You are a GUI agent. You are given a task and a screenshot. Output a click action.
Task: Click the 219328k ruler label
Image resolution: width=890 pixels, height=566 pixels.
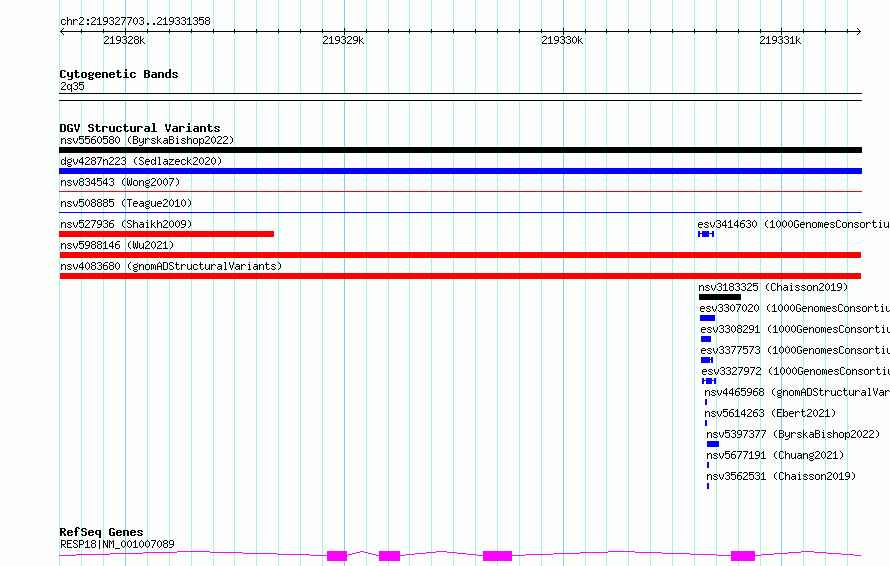coord(124,40)
